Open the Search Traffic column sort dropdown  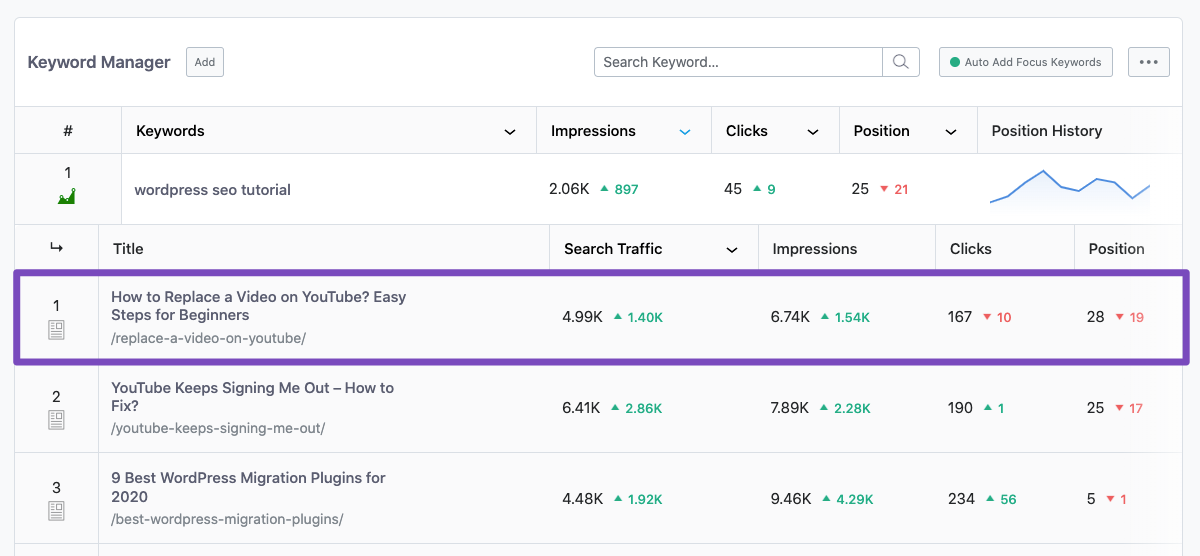[x=732, y=250]
